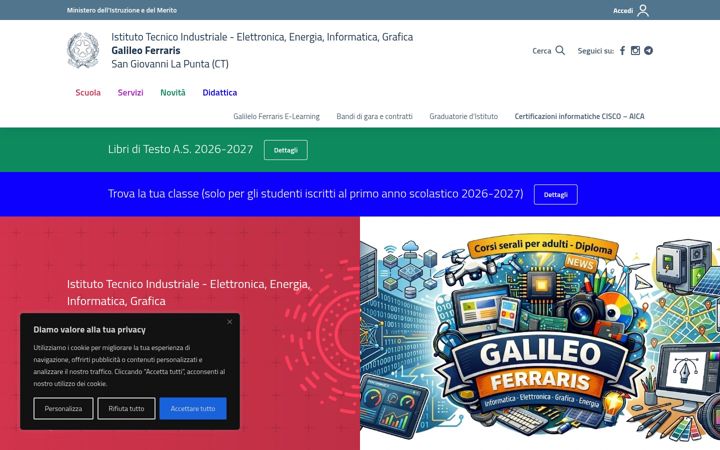Click the Galileo Ferraris school name title
This screenshot has height=450, width=720.
tap(146, 50)
